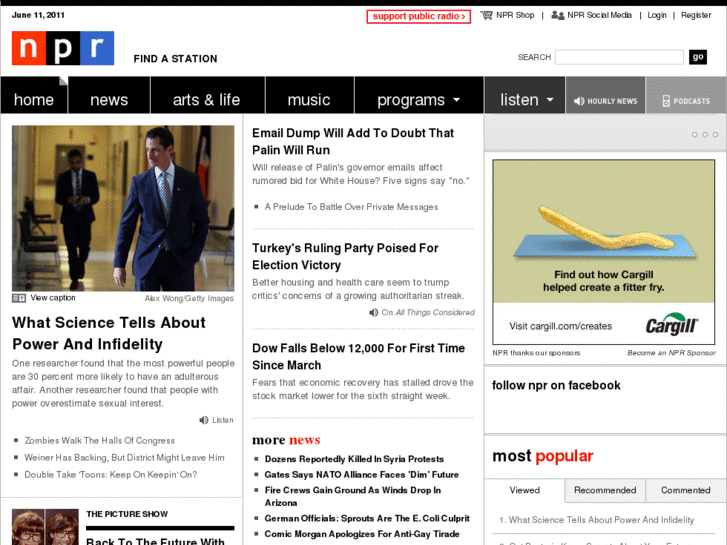Viewport: 727px width, 545px height.
Task: Click the NPR logo
Action: coord(63,48)
